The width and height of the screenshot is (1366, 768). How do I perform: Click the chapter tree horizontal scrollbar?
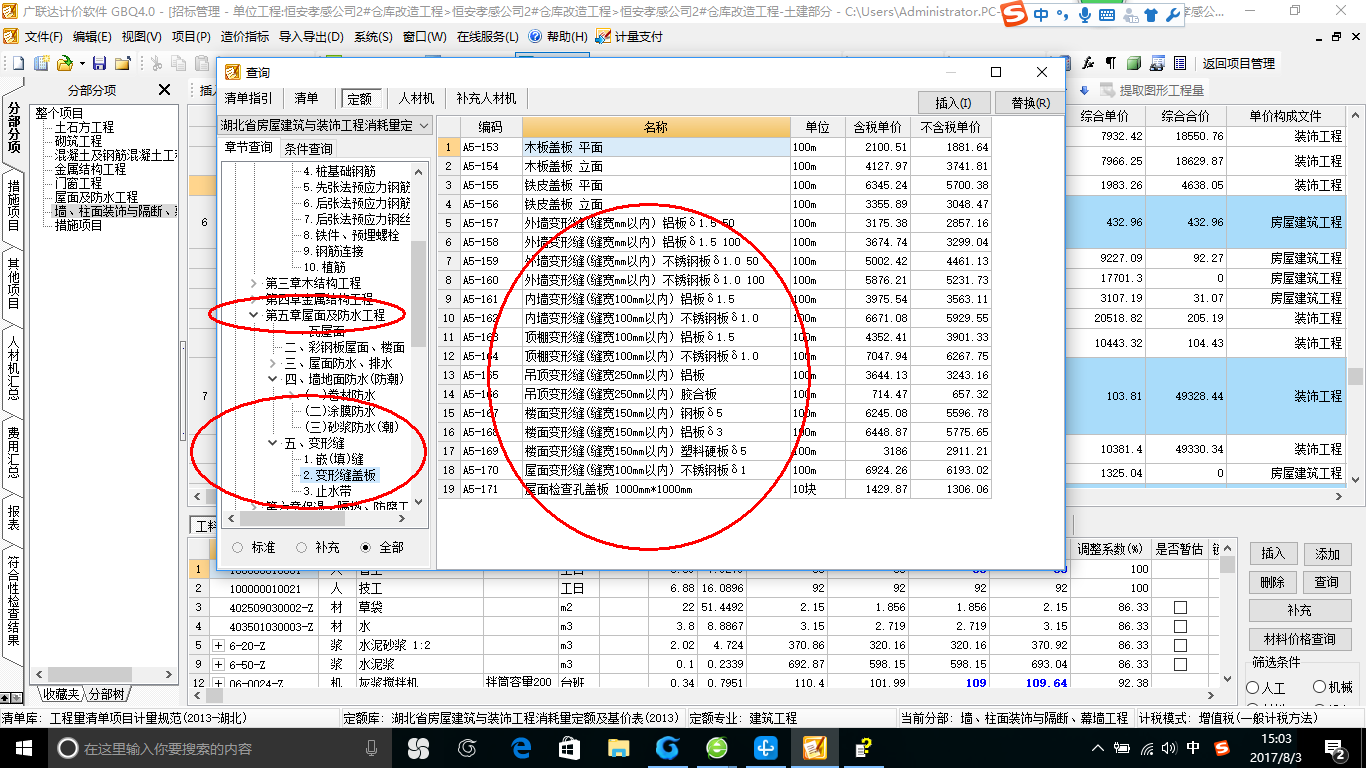pos(316,518)
